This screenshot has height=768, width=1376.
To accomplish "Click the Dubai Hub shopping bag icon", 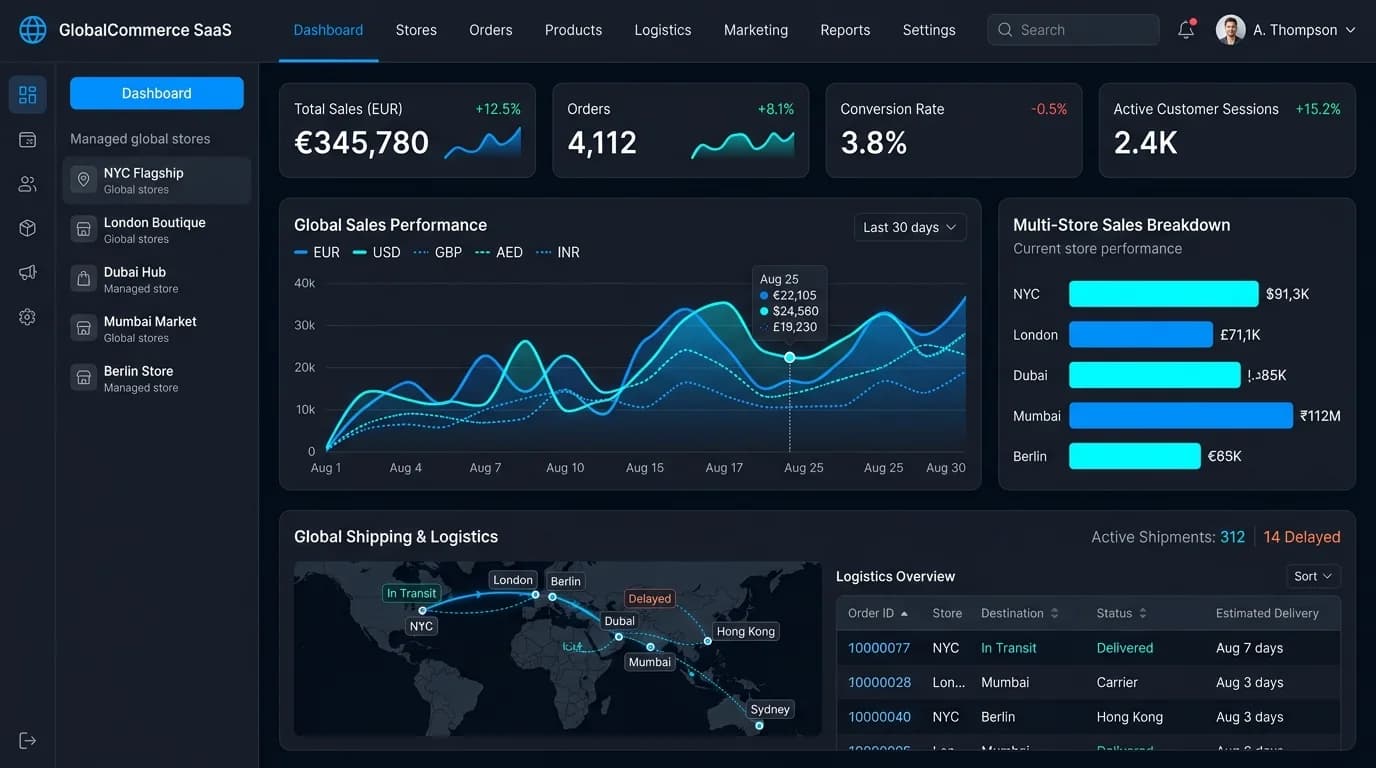I will pyautogui.click(x=84, y=279).
